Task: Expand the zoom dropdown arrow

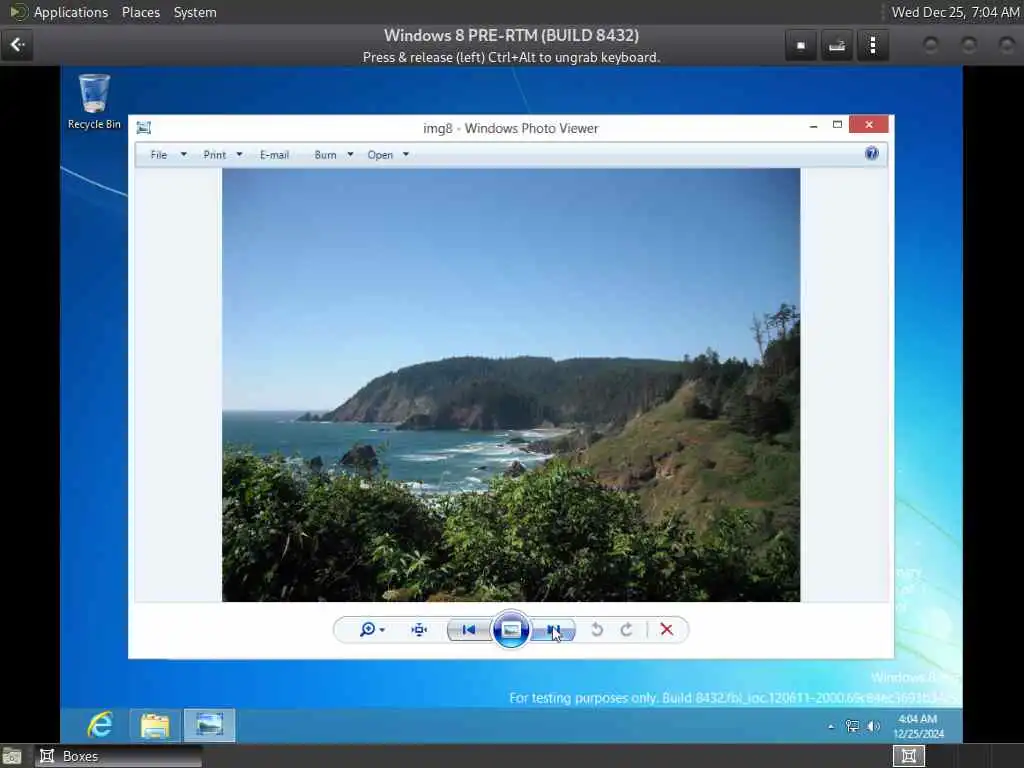Action: (x=382, y=630)
